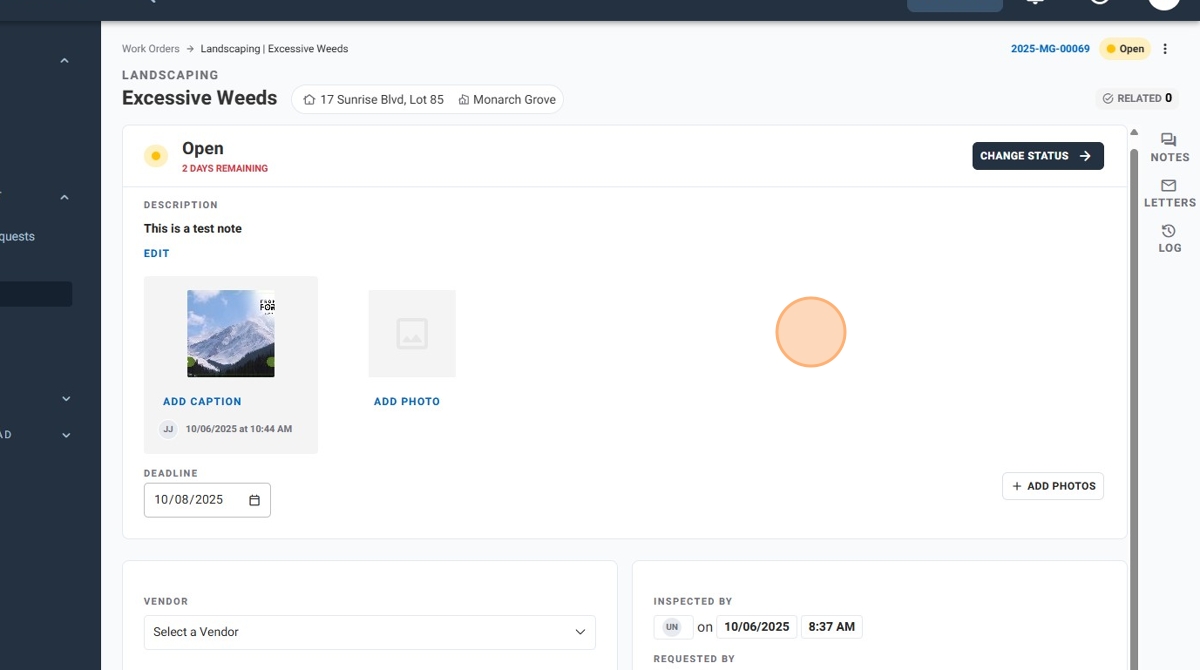Click the empty photo placeholder icon

pyautogui.click(x=412, y=334)
